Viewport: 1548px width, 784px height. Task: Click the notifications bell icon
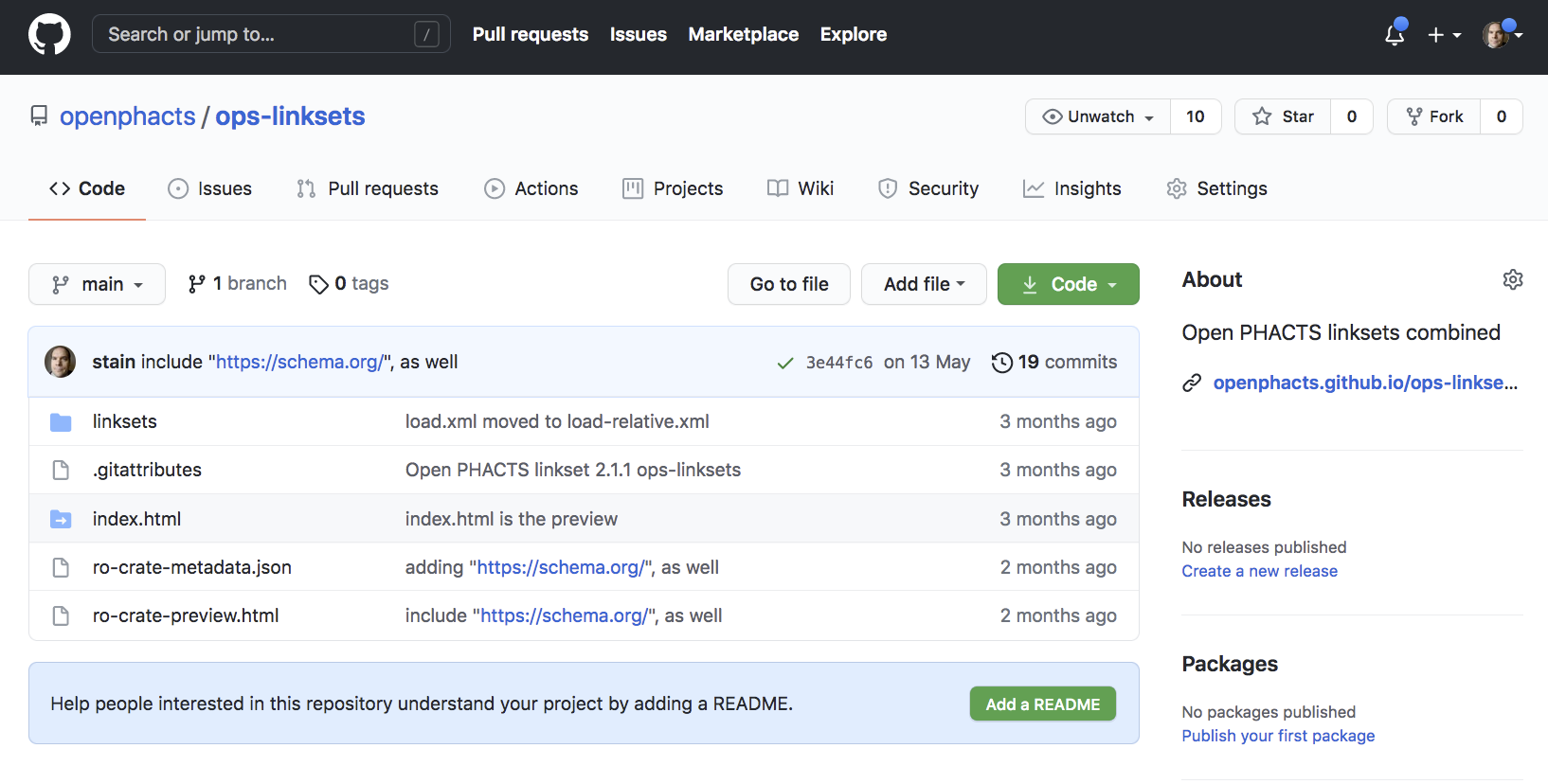[1395, 35]
